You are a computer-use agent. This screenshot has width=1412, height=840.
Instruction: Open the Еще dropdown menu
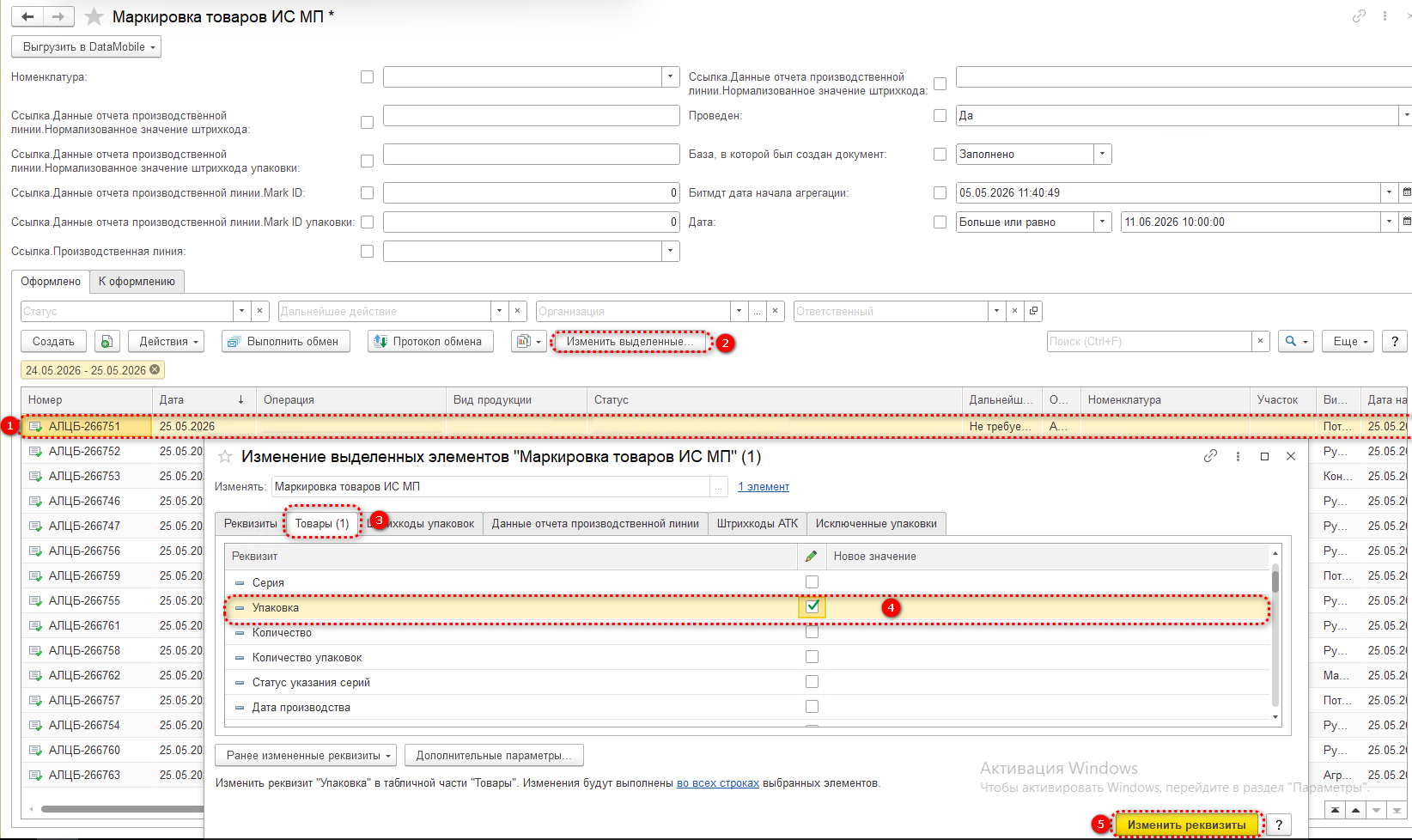coord(1348,342)
